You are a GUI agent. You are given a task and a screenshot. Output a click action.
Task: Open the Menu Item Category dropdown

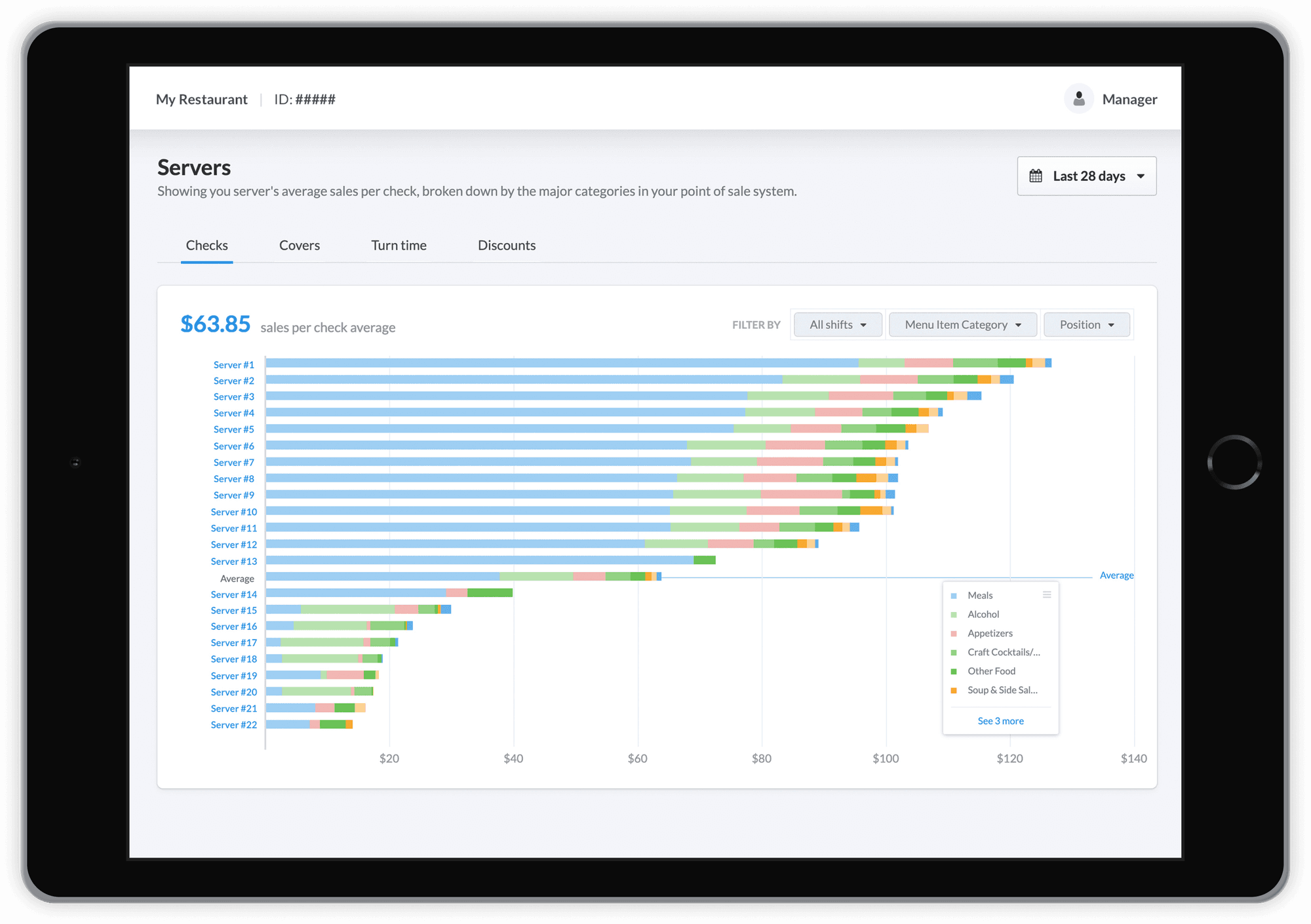(x=962, y=325)
